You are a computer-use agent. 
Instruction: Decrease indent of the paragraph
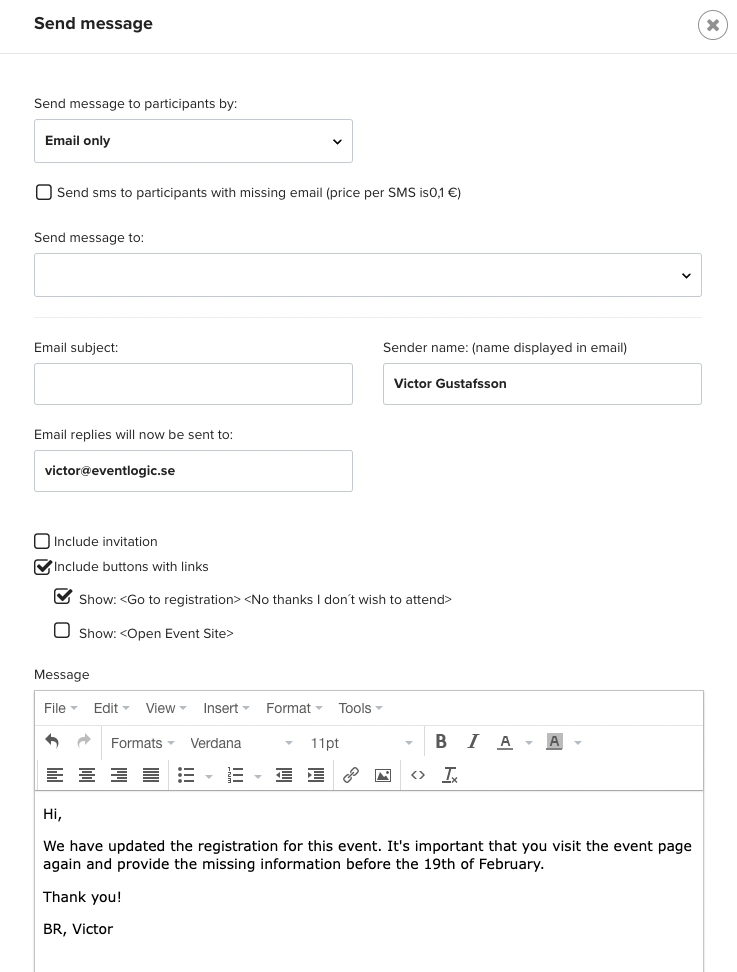(x=284, y=775)
